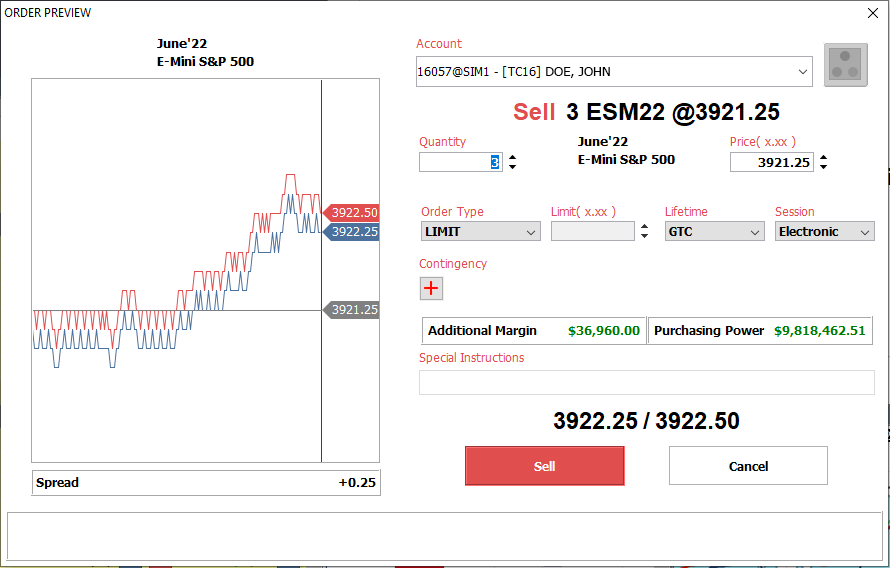
Task: Click the Purchasing Power $9,818,462.51 value
Action: click(820, 331)
